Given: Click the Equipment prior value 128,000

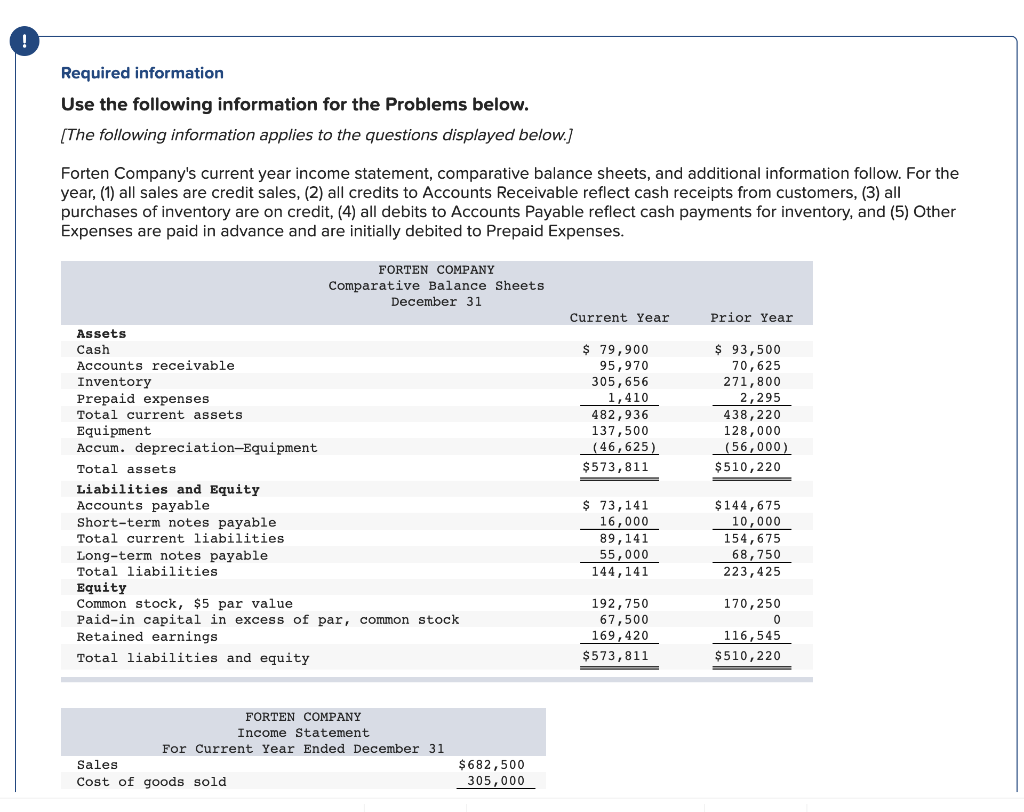Looking at the screenshot, I should [752, 431].
